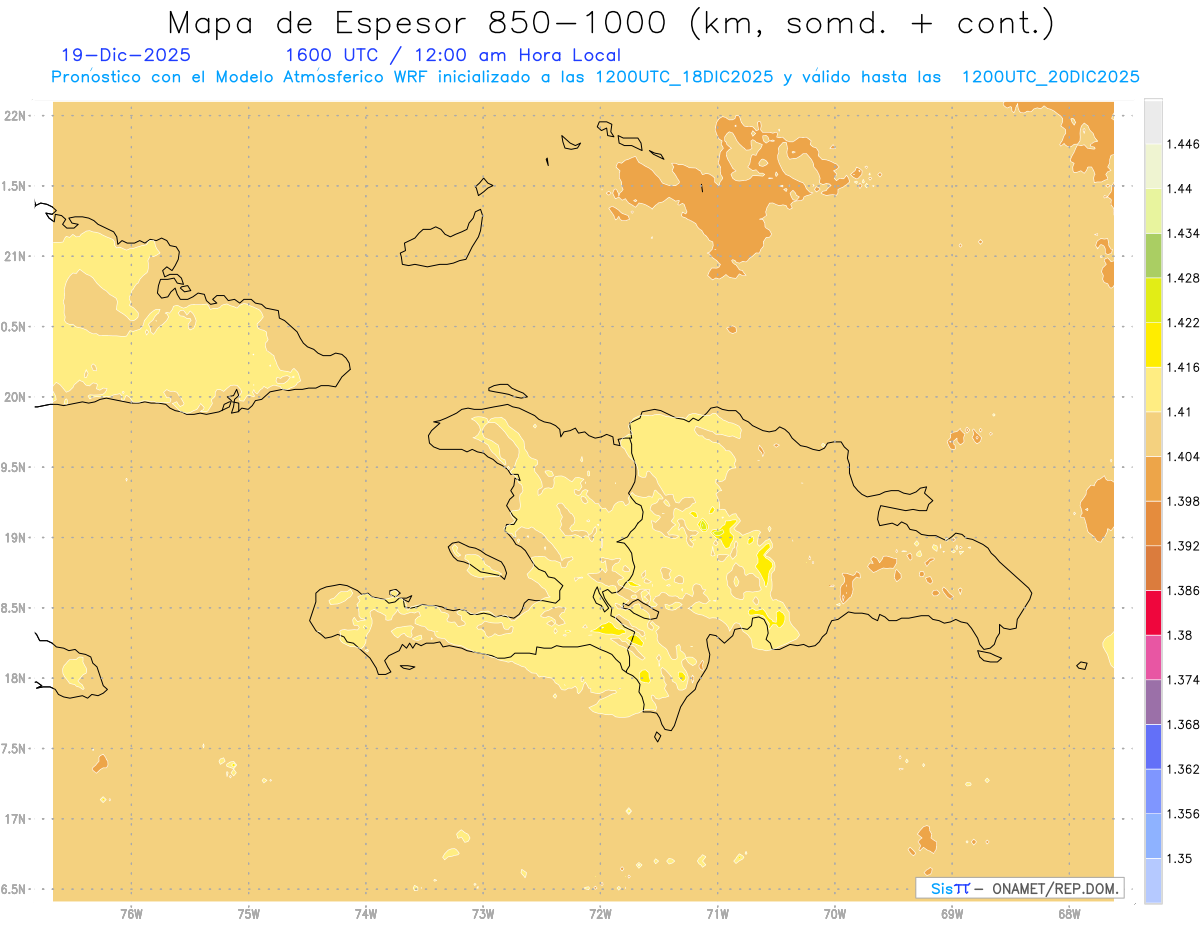Click the '68W' longitude label

1069,914
